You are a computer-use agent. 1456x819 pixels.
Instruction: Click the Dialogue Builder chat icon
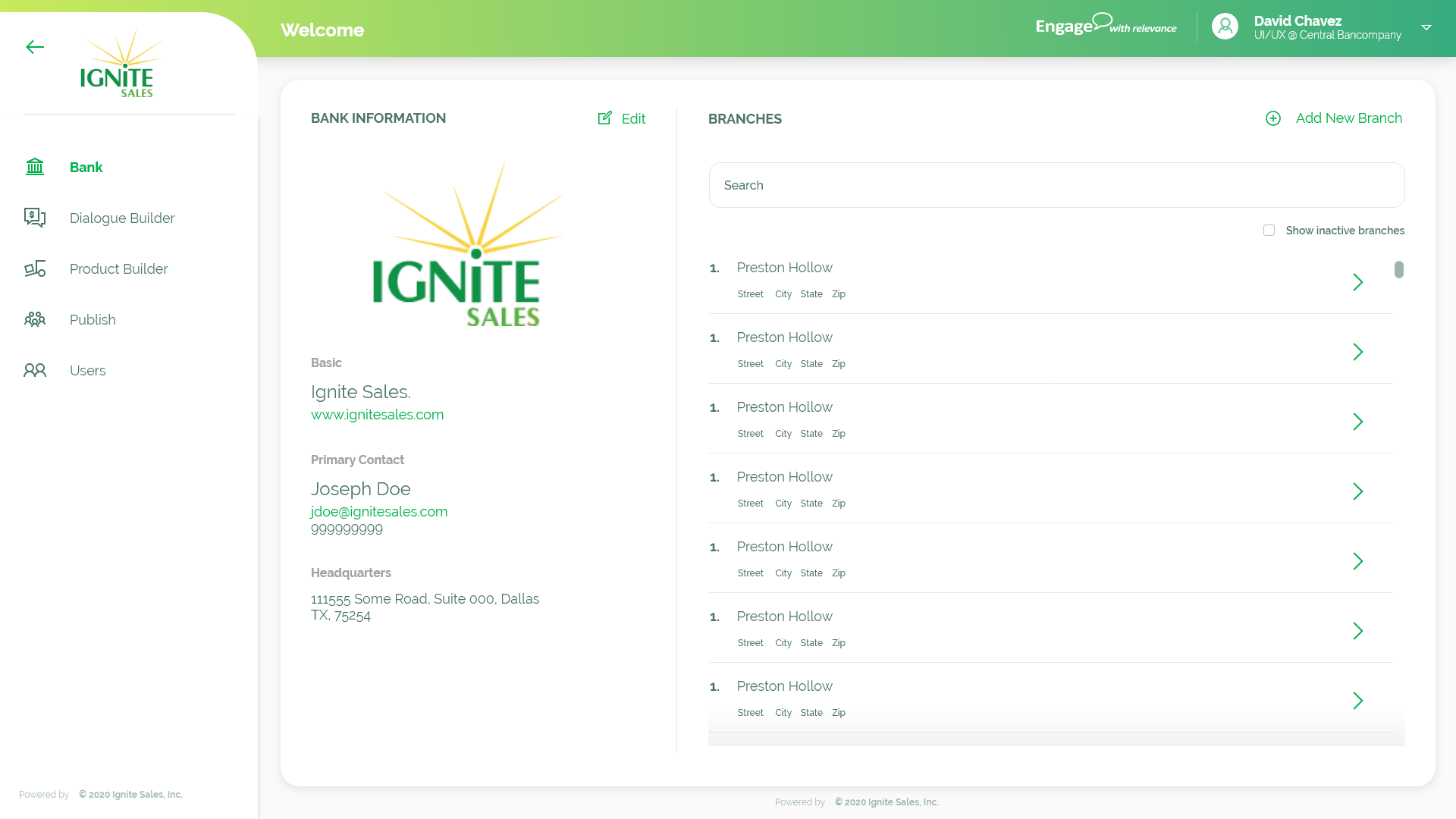pyautogui.click(x=35, y=218)
